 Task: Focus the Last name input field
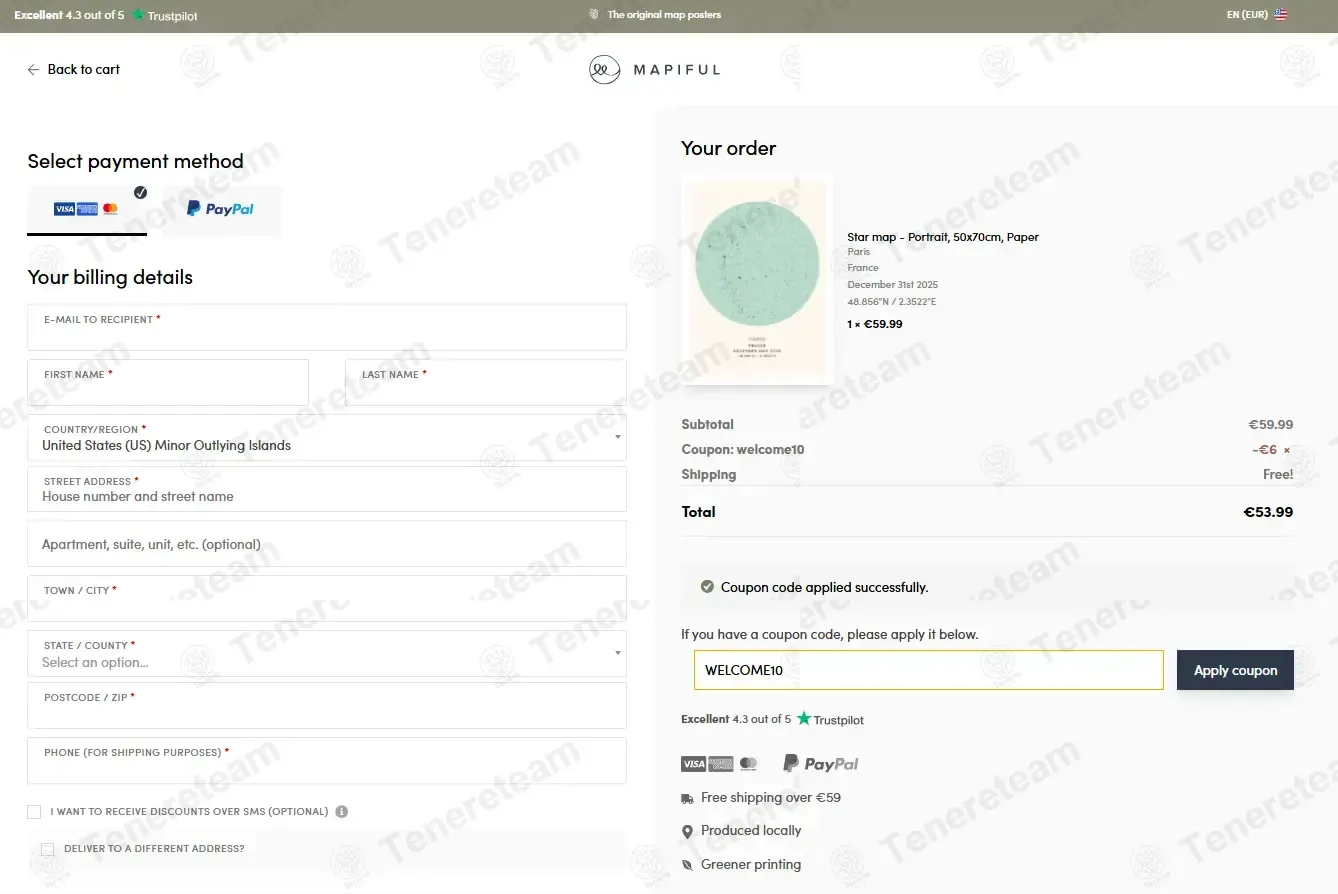486,382
